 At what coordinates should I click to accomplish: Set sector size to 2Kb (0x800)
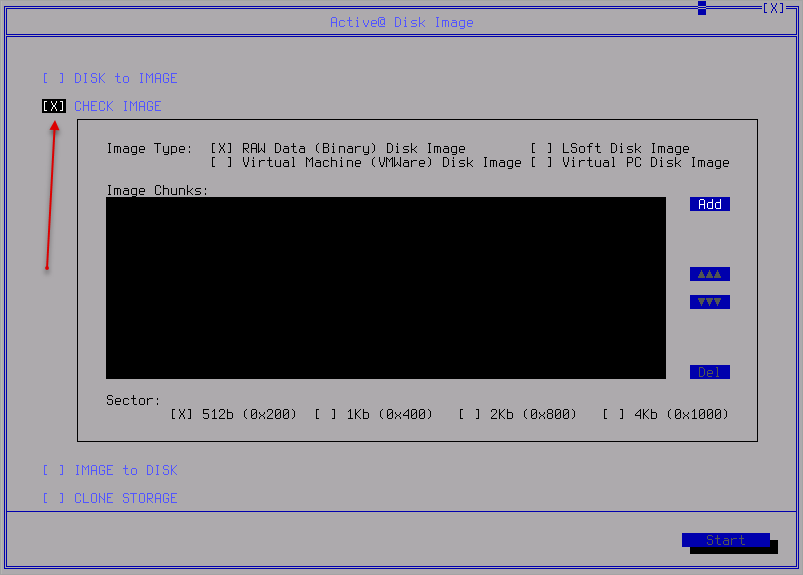[x=517, y=414]
